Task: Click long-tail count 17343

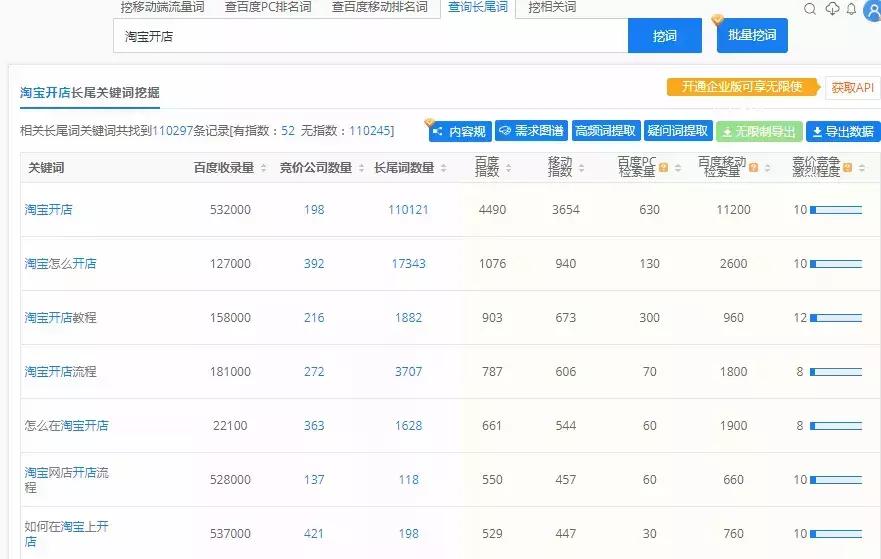Action: click(x=408, y=263)
